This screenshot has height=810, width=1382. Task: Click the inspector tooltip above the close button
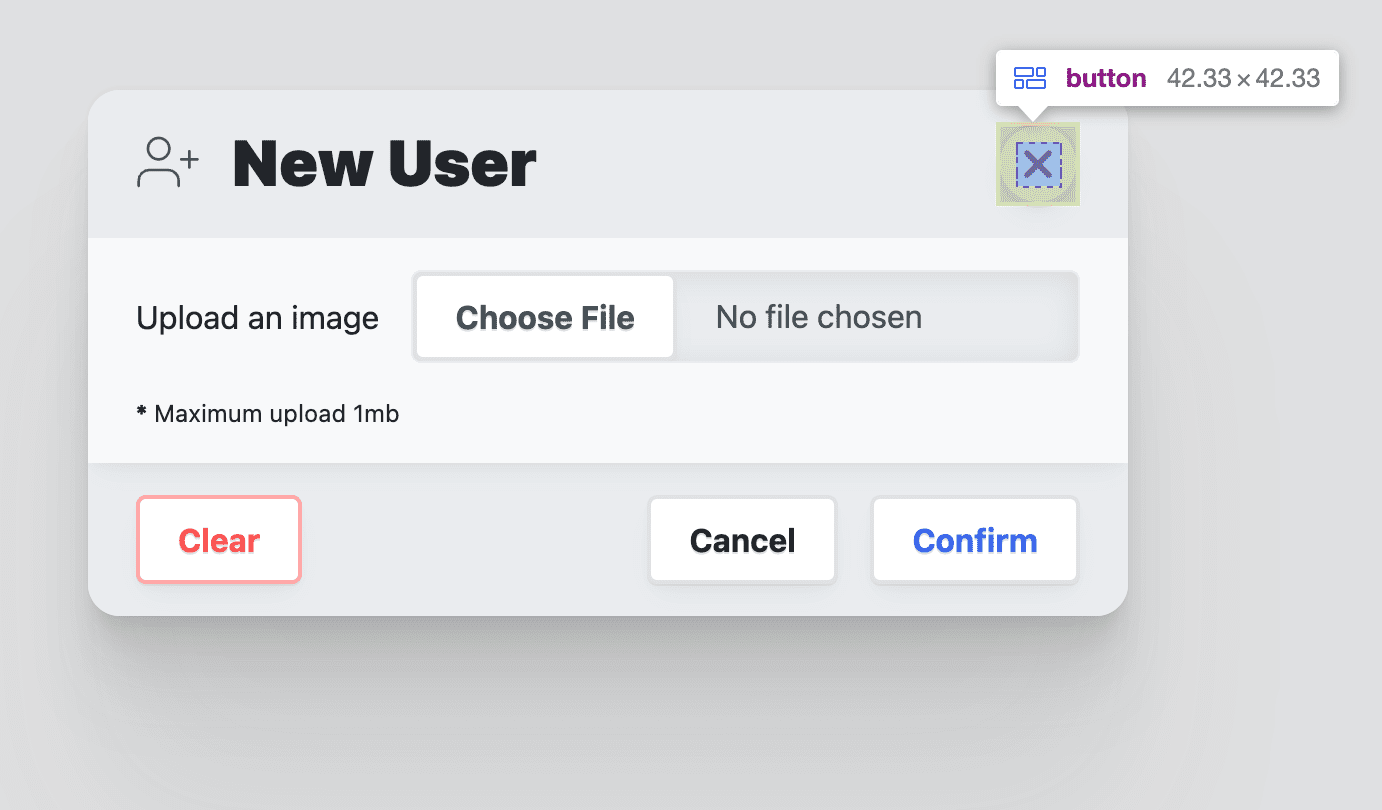point(1167,77)
